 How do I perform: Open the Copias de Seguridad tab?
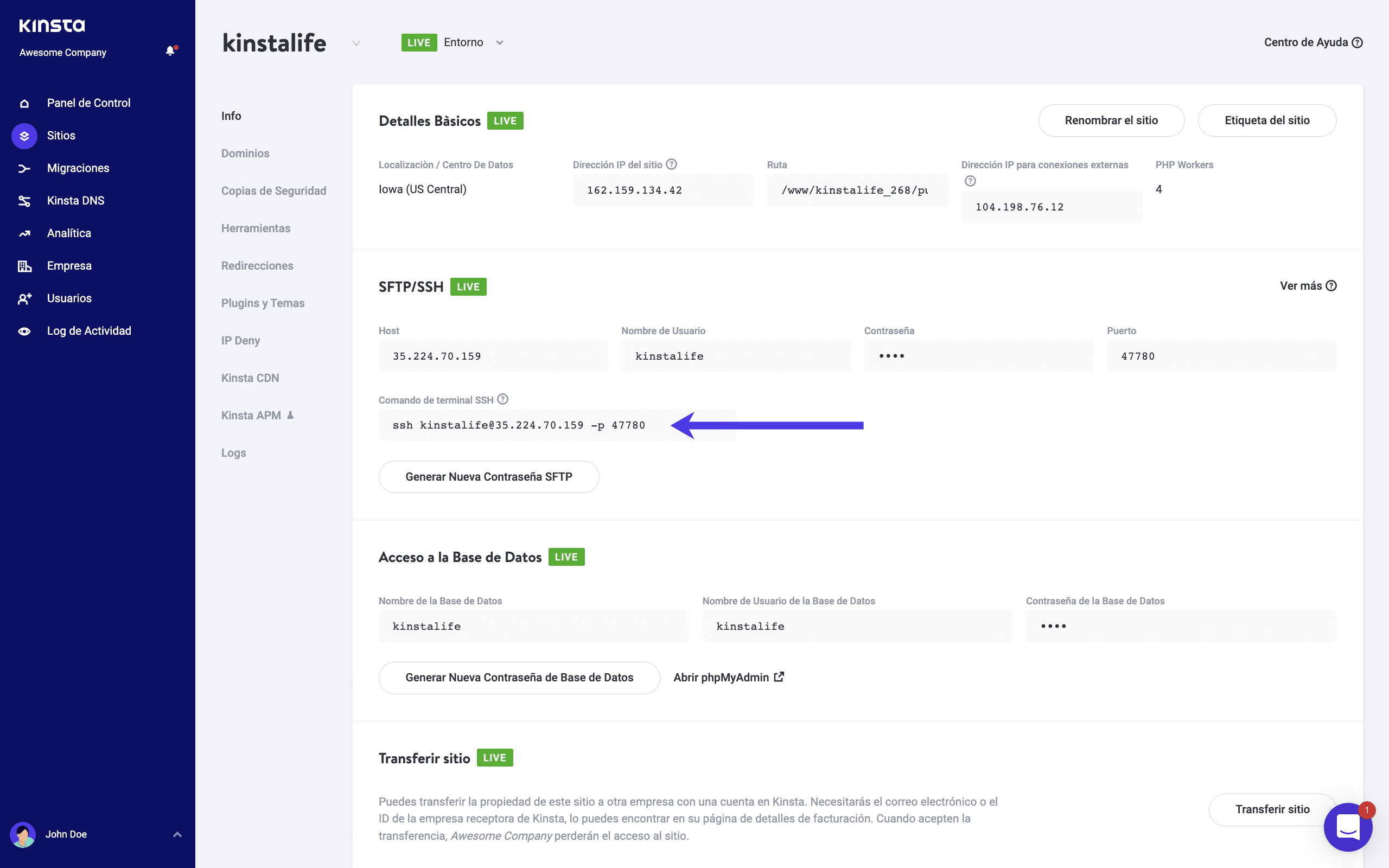pyautogui.click(x=273, y=190)
